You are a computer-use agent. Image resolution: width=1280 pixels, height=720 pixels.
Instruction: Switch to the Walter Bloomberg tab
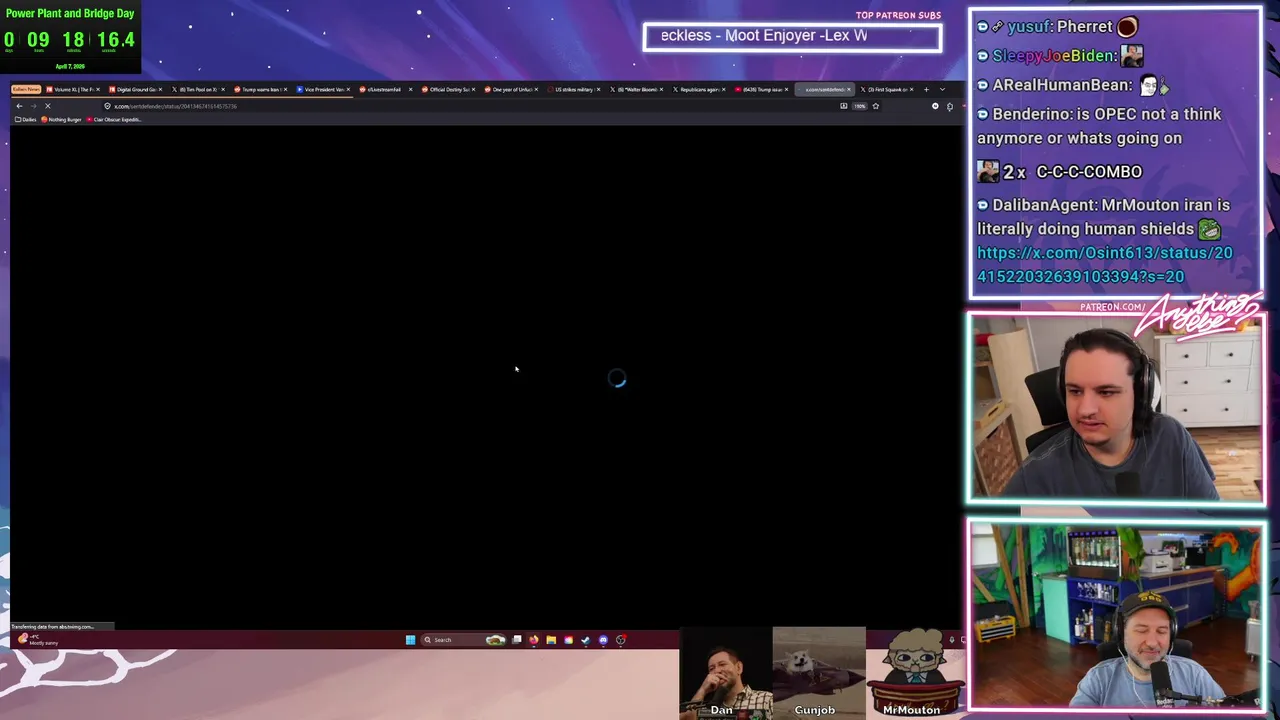[x=635, y=89]
